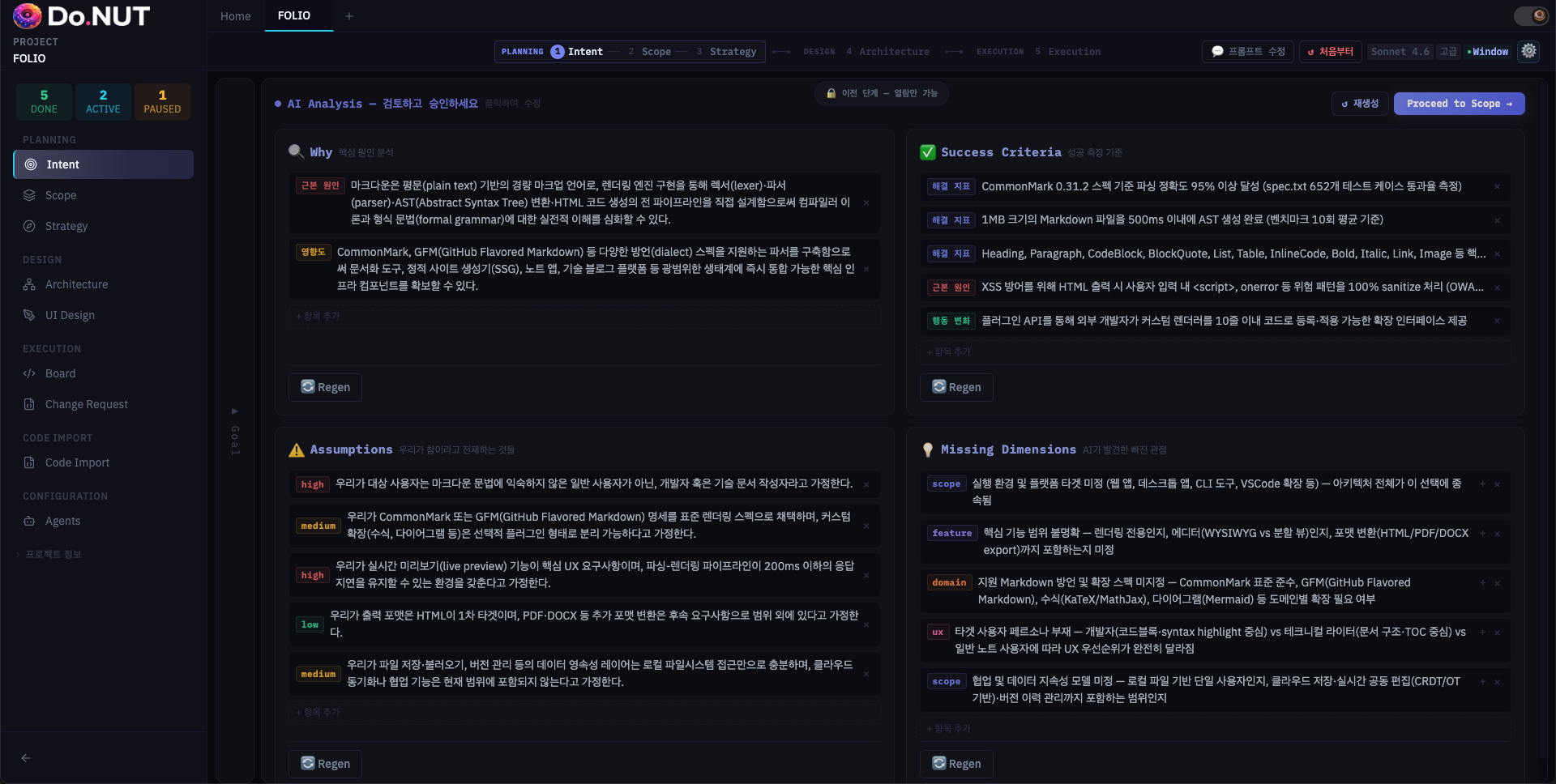Click the Proceed to Scope button

(x=1459, y=104)
